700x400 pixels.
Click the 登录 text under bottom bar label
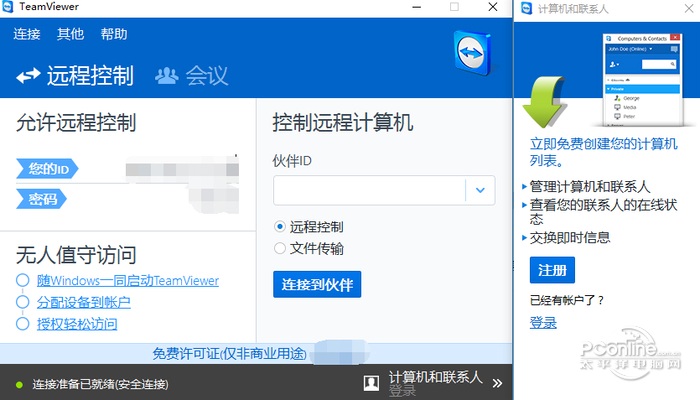[x=402, y=391]
